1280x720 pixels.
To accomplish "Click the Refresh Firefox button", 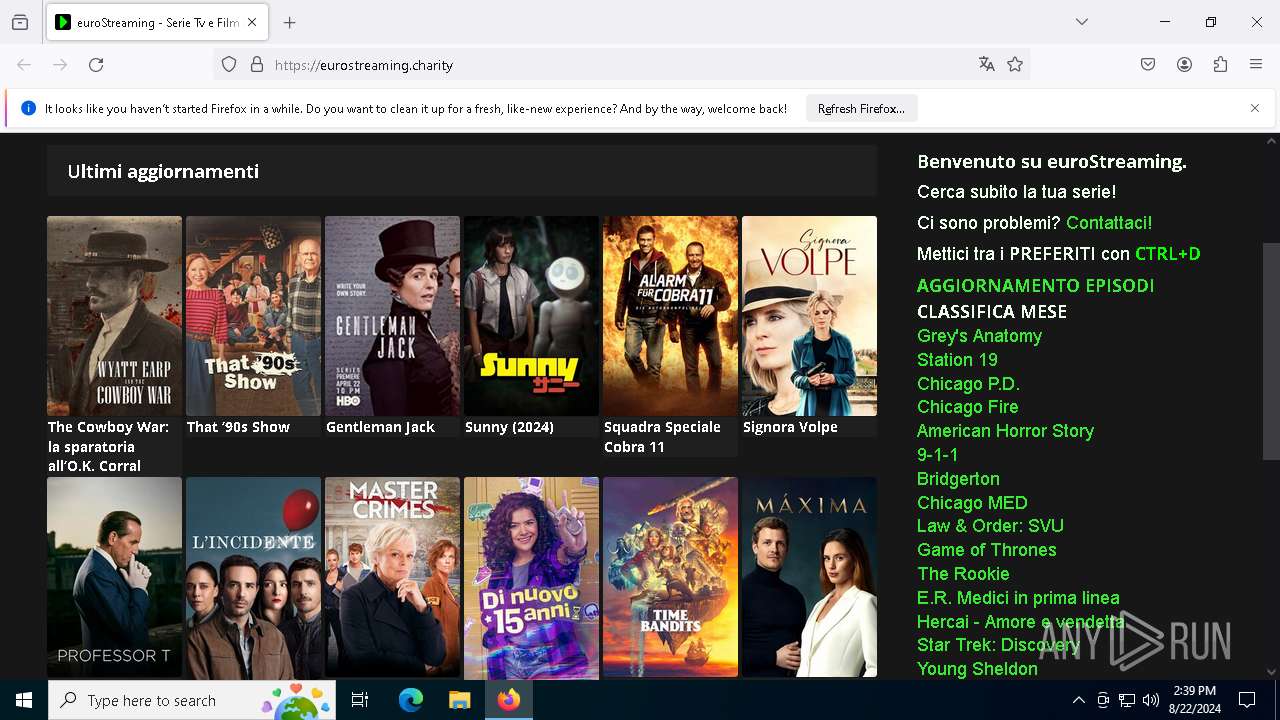I will pyautogui.click(x=861, y=108).
